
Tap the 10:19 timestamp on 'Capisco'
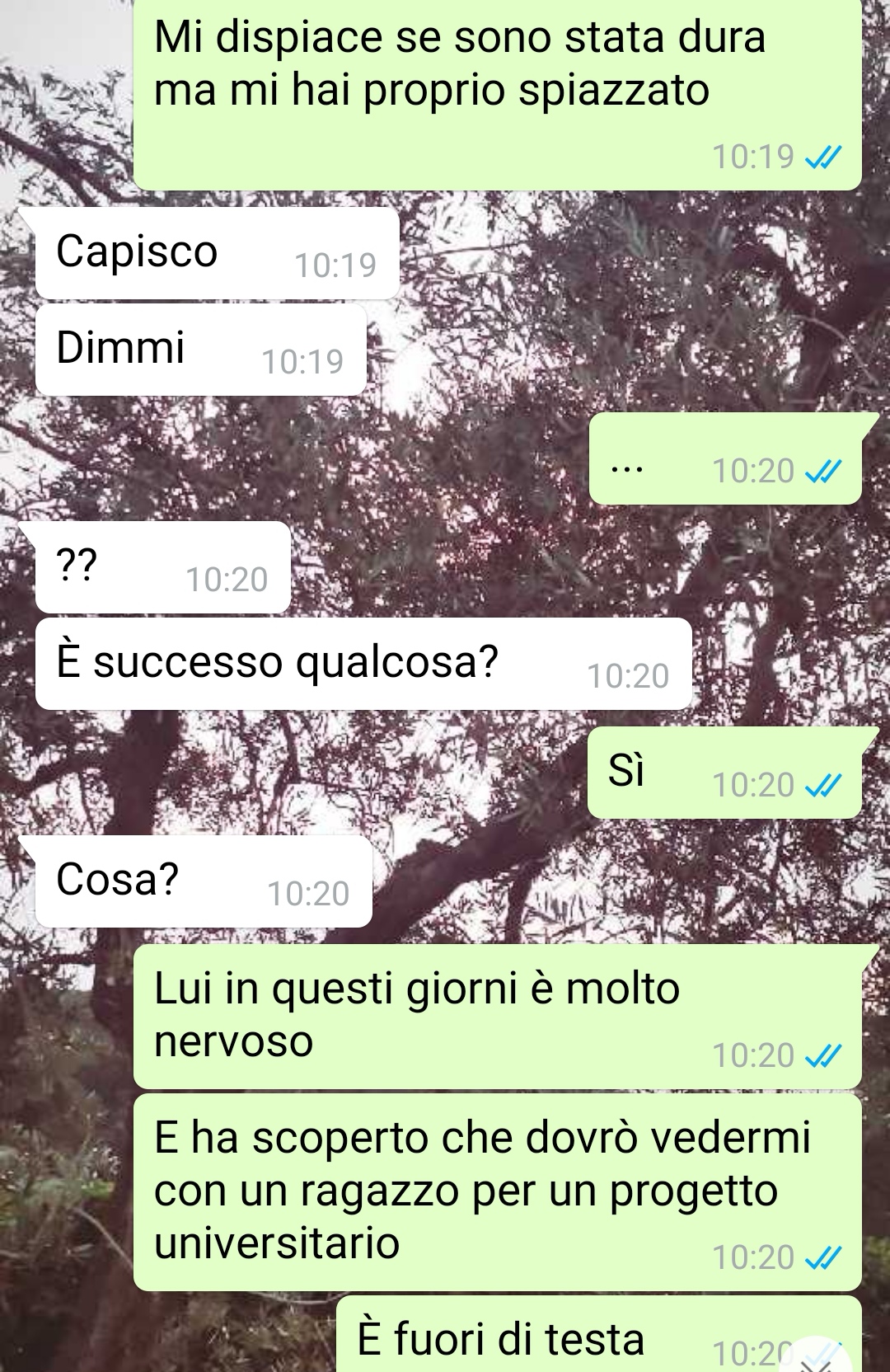click(x=335, y=265)
